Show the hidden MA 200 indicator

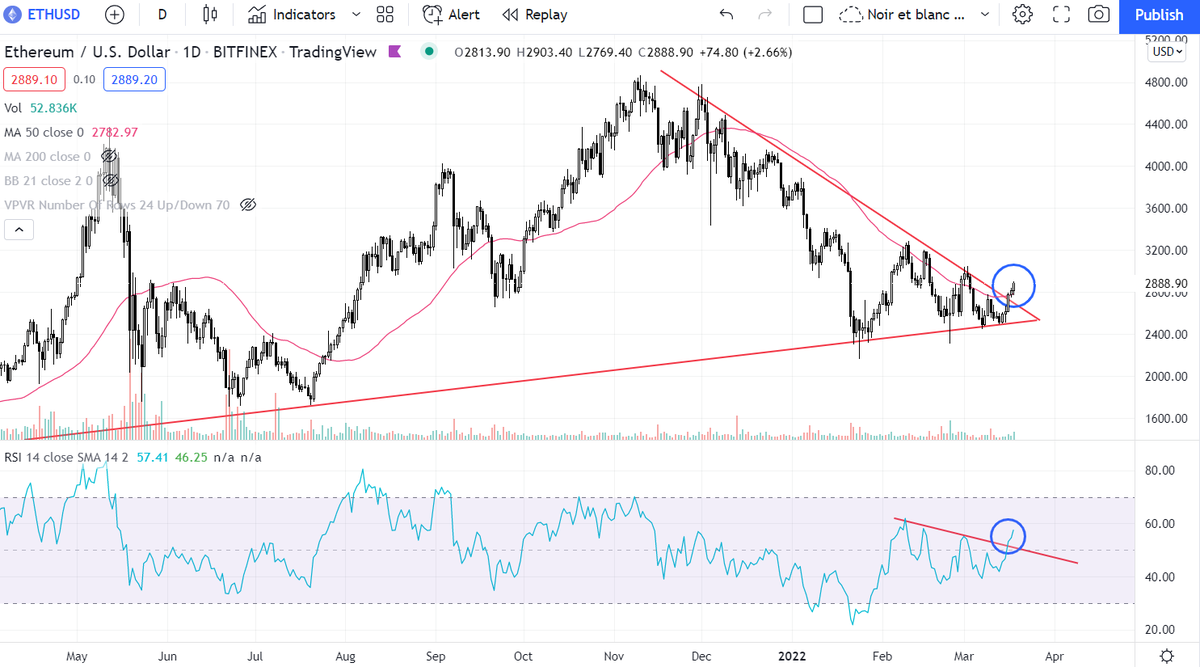[x=109, y=156]
